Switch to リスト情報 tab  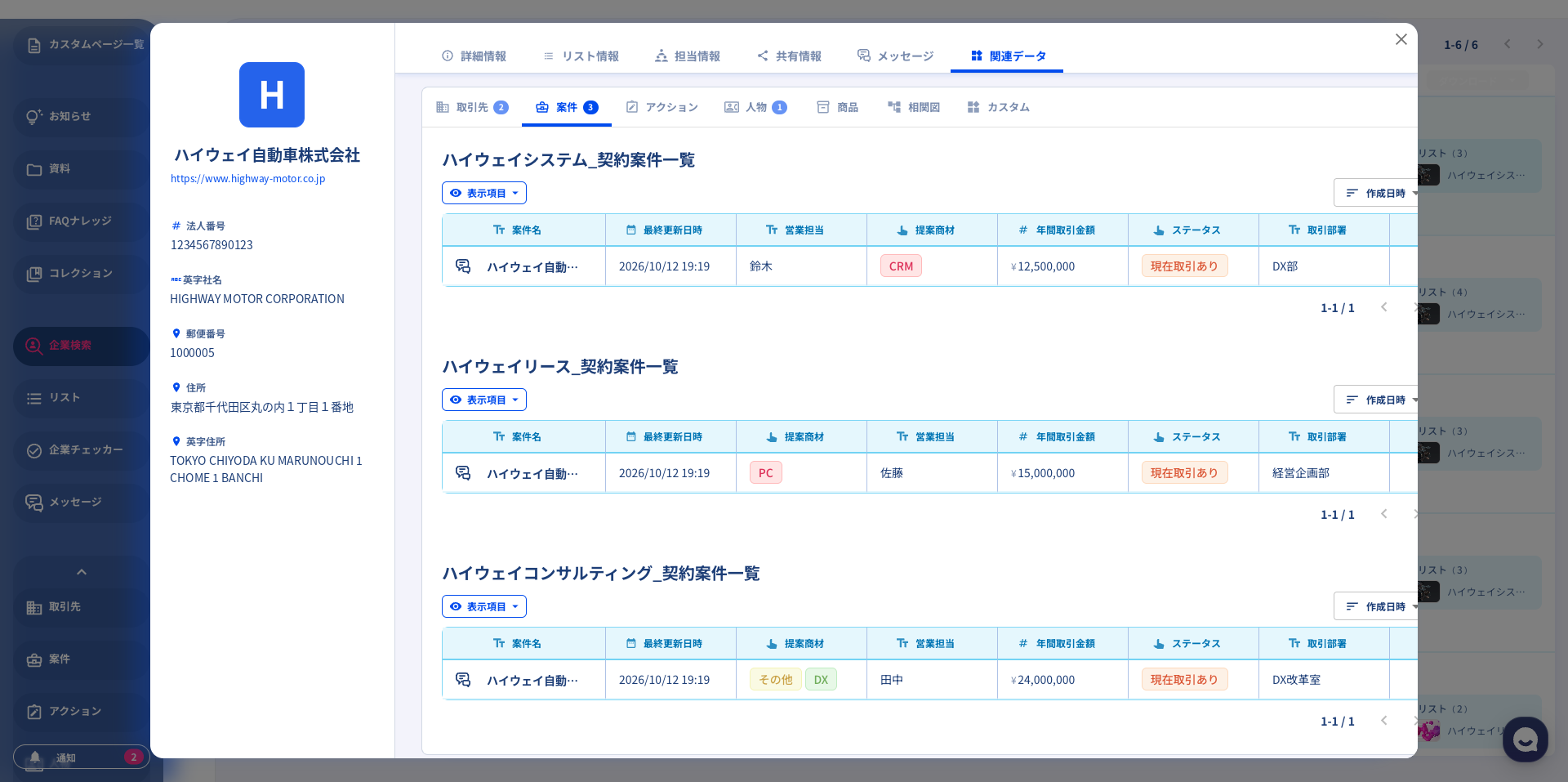[581, 56]
